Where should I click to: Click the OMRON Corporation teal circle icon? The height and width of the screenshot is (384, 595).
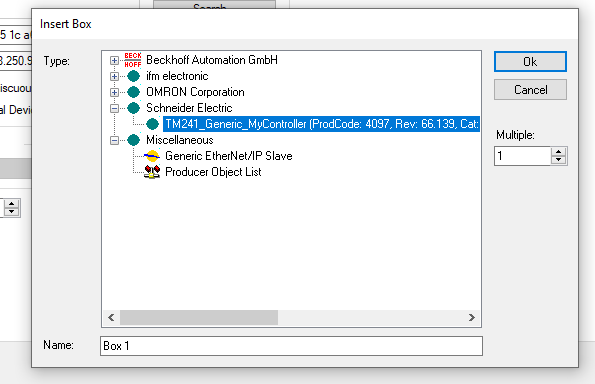[x=133, y=92]
